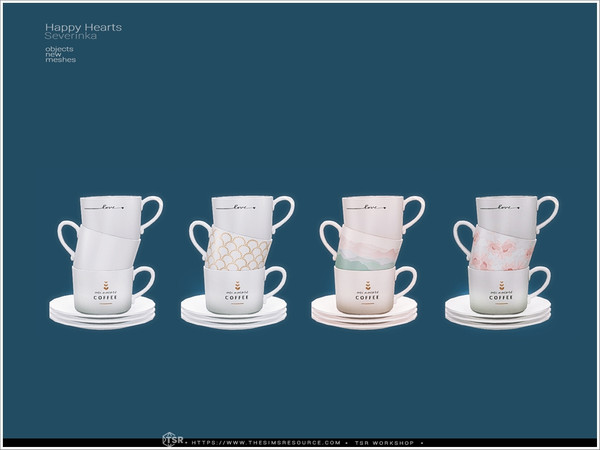Click the 'TSR Workshop' footer text

tap(384, 443)
